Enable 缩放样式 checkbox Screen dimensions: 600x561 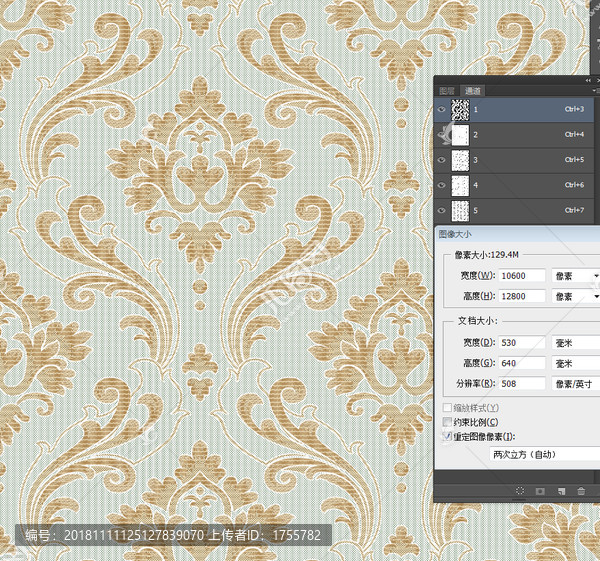click(x=447, y=408)
